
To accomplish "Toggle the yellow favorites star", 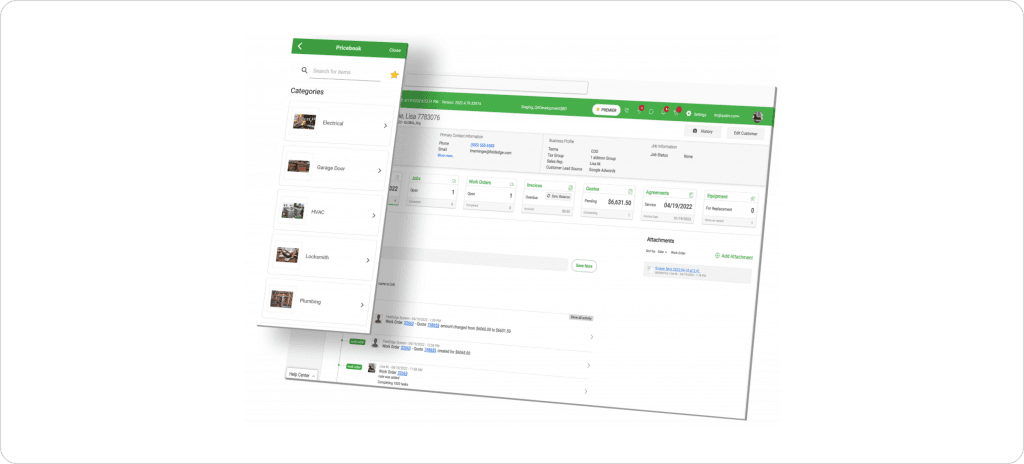I will coord(394,75).
